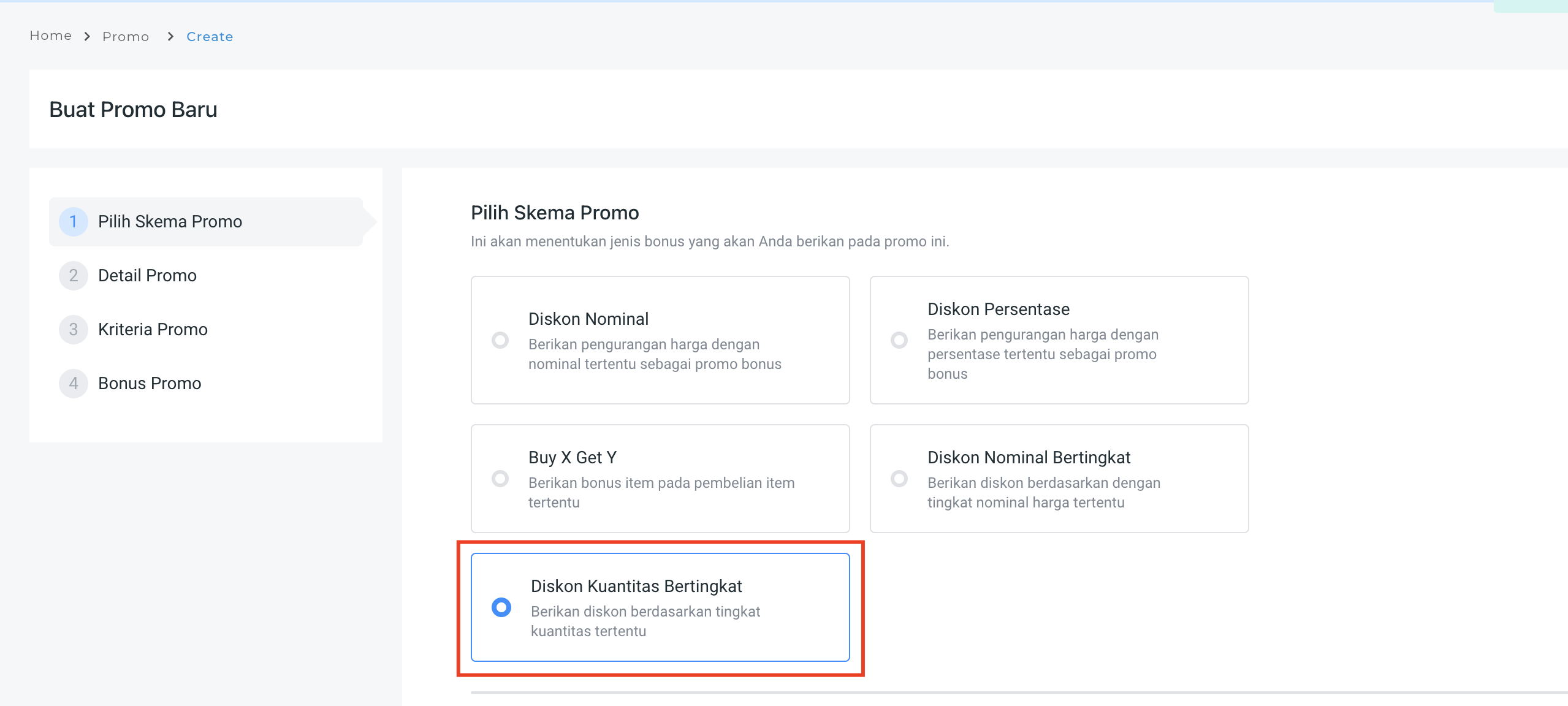Click chevron arrow after Promo breadcrumb
The width and height of the screenshot is (1568, 706).
(x=170, y=37)
